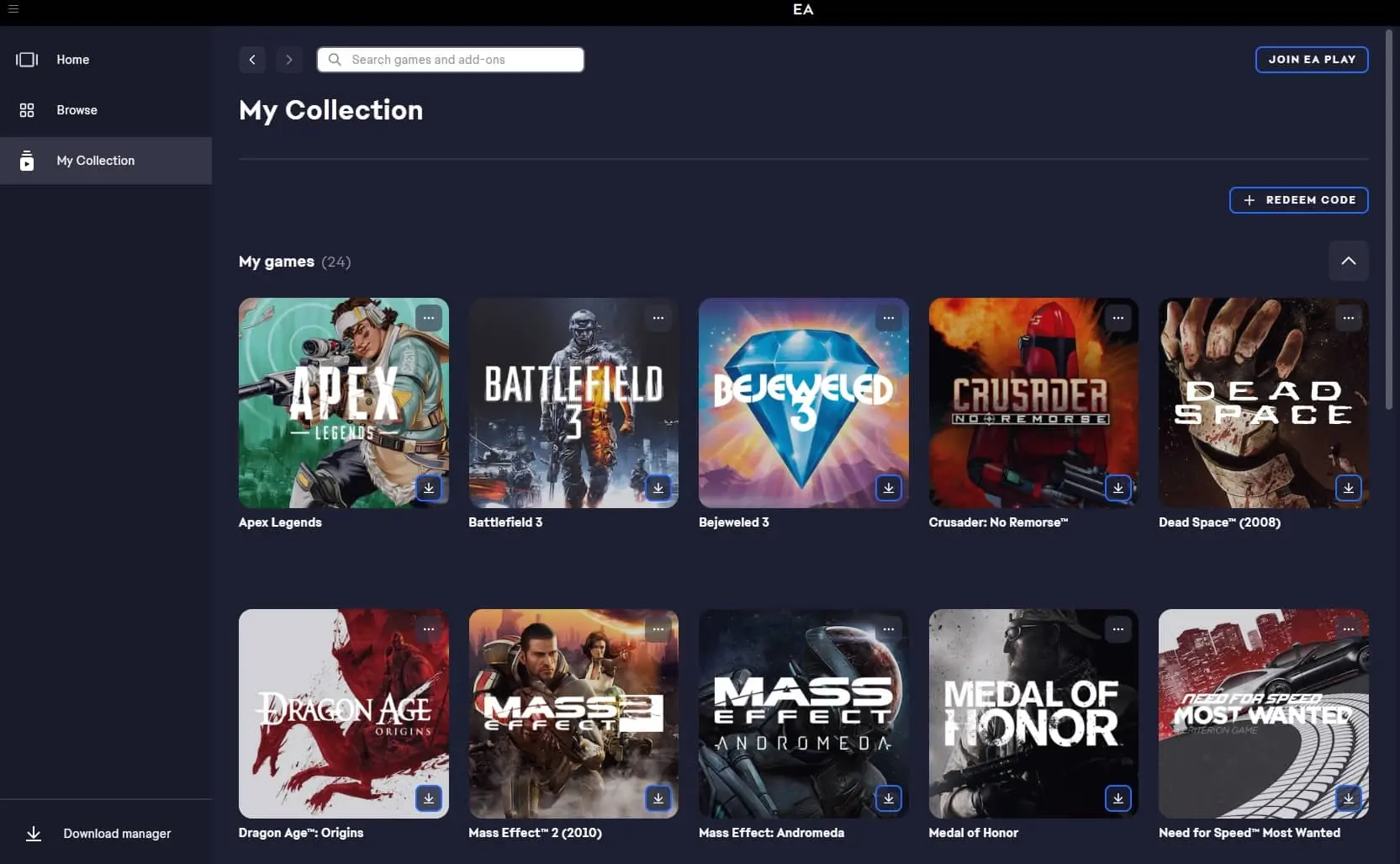Download Bejeweled 3 via its download icon
The height and width of the screenshot is (864, 1400).
[889, 488]
